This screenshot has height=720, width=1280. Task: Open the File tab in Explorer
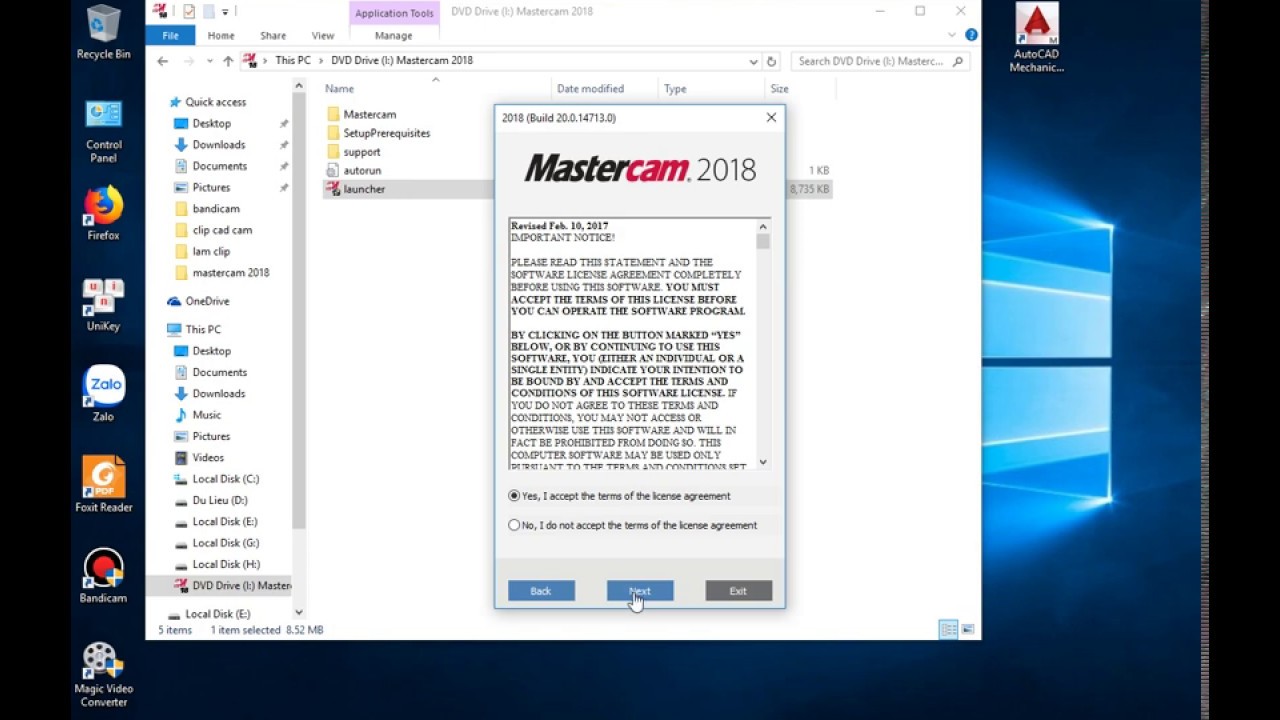pos(171,35)
